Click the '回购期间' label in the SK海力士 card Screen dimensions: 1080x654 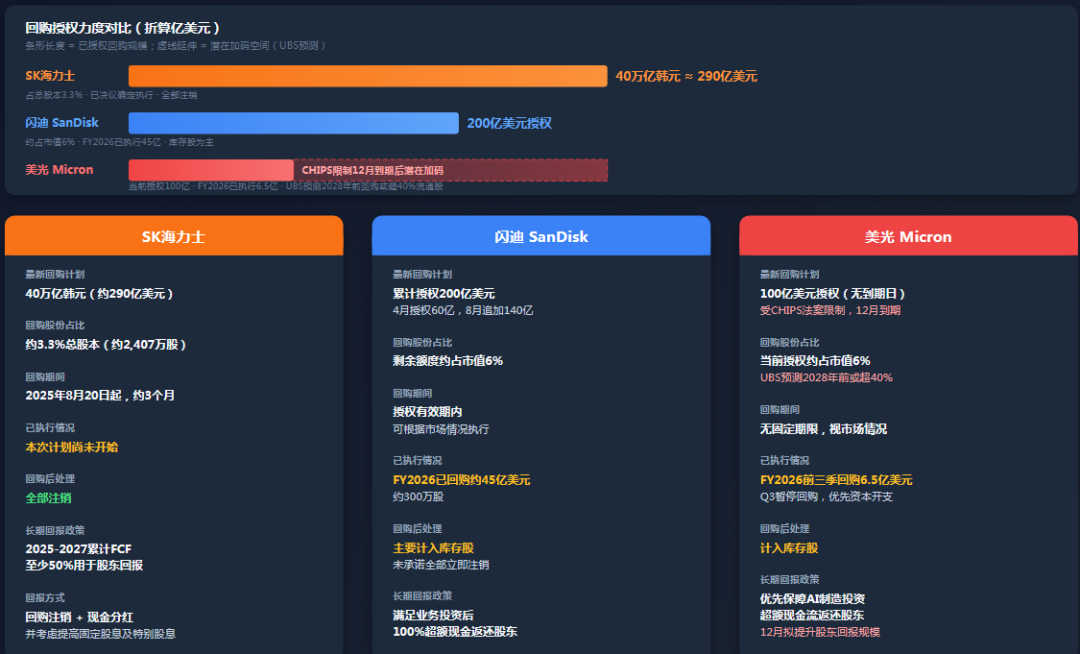coord(45,377)
